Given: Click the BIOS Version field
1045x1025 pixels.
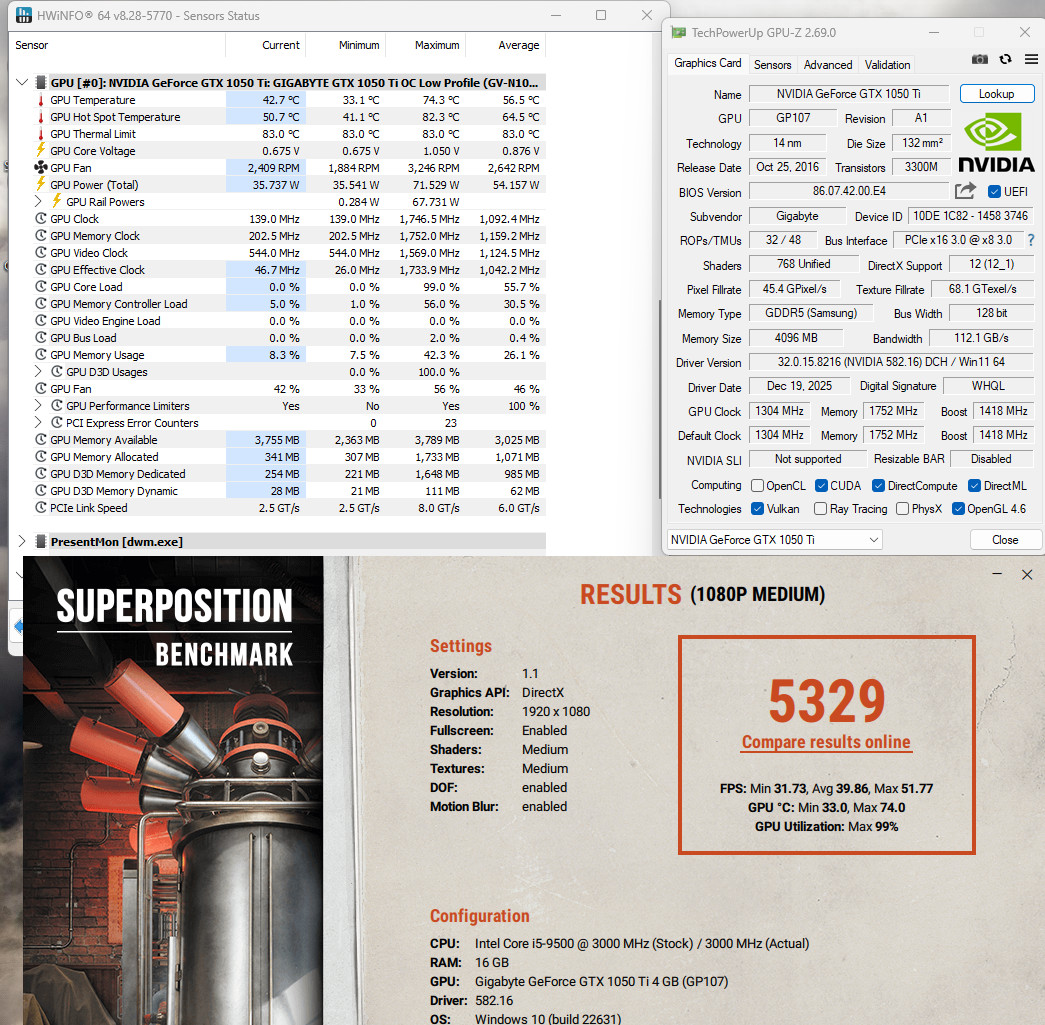Looking at the screenshot, I should click(848, 191).
